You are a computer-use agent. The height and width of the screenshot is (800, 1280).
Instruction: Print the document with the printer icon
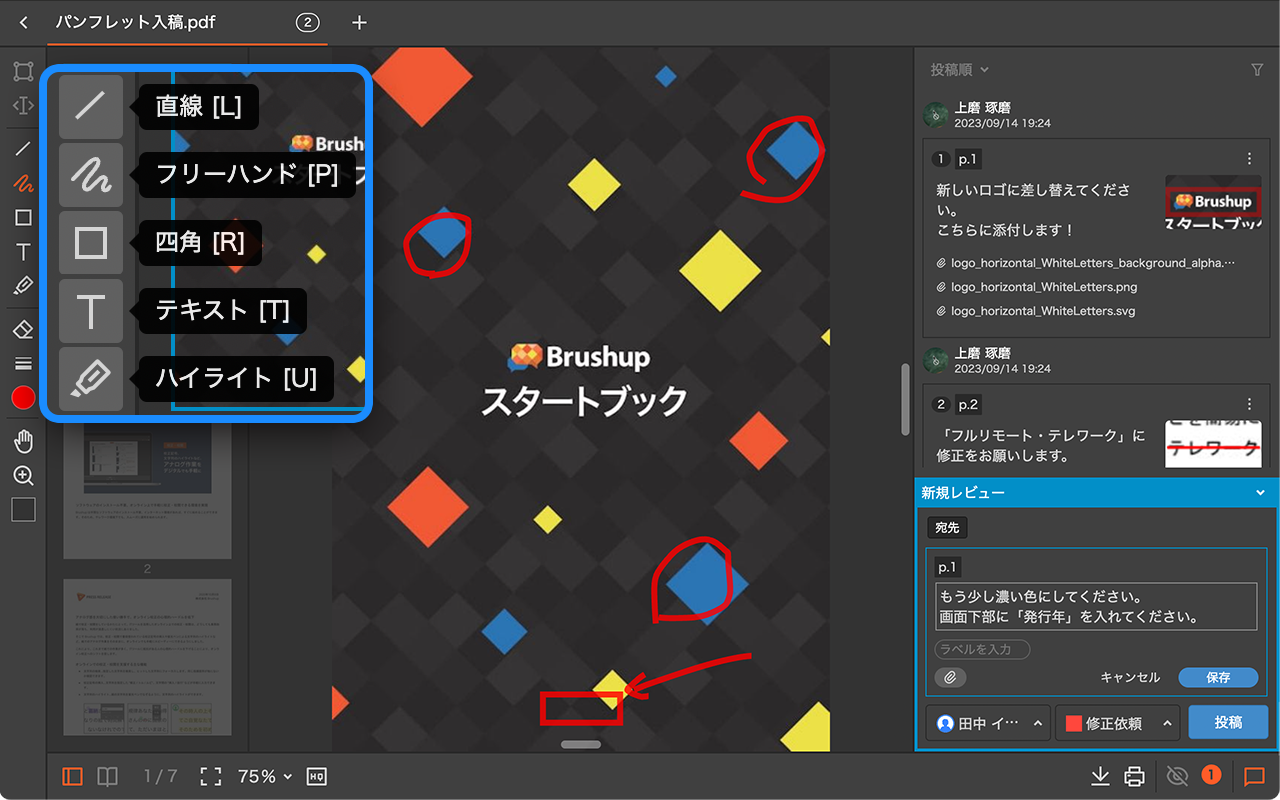(1134, 776)
